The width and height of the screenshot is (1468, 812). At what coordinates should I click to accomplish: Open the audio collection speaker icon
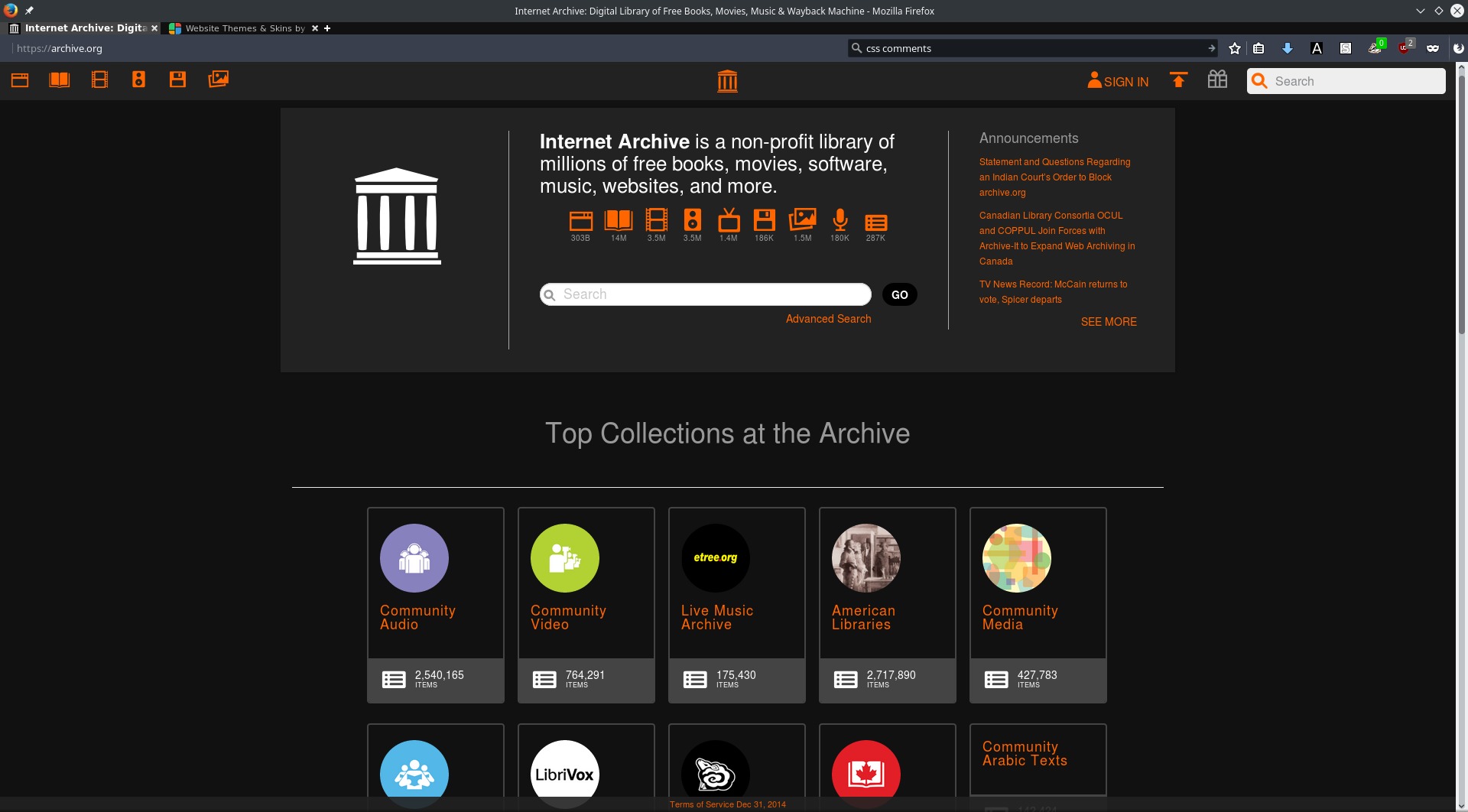(138, 80)
